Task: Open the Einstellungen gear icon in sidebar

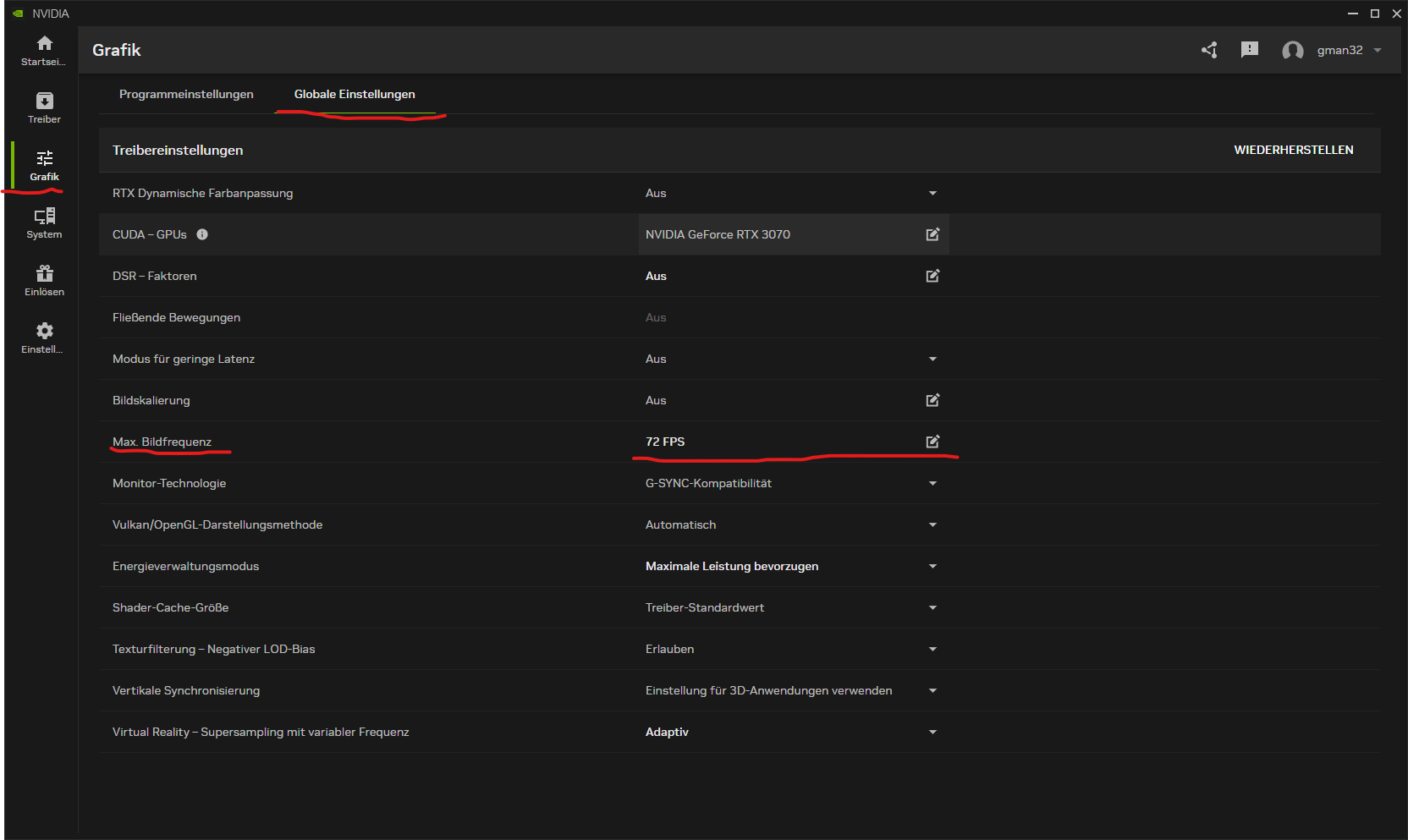Action: 45,331
